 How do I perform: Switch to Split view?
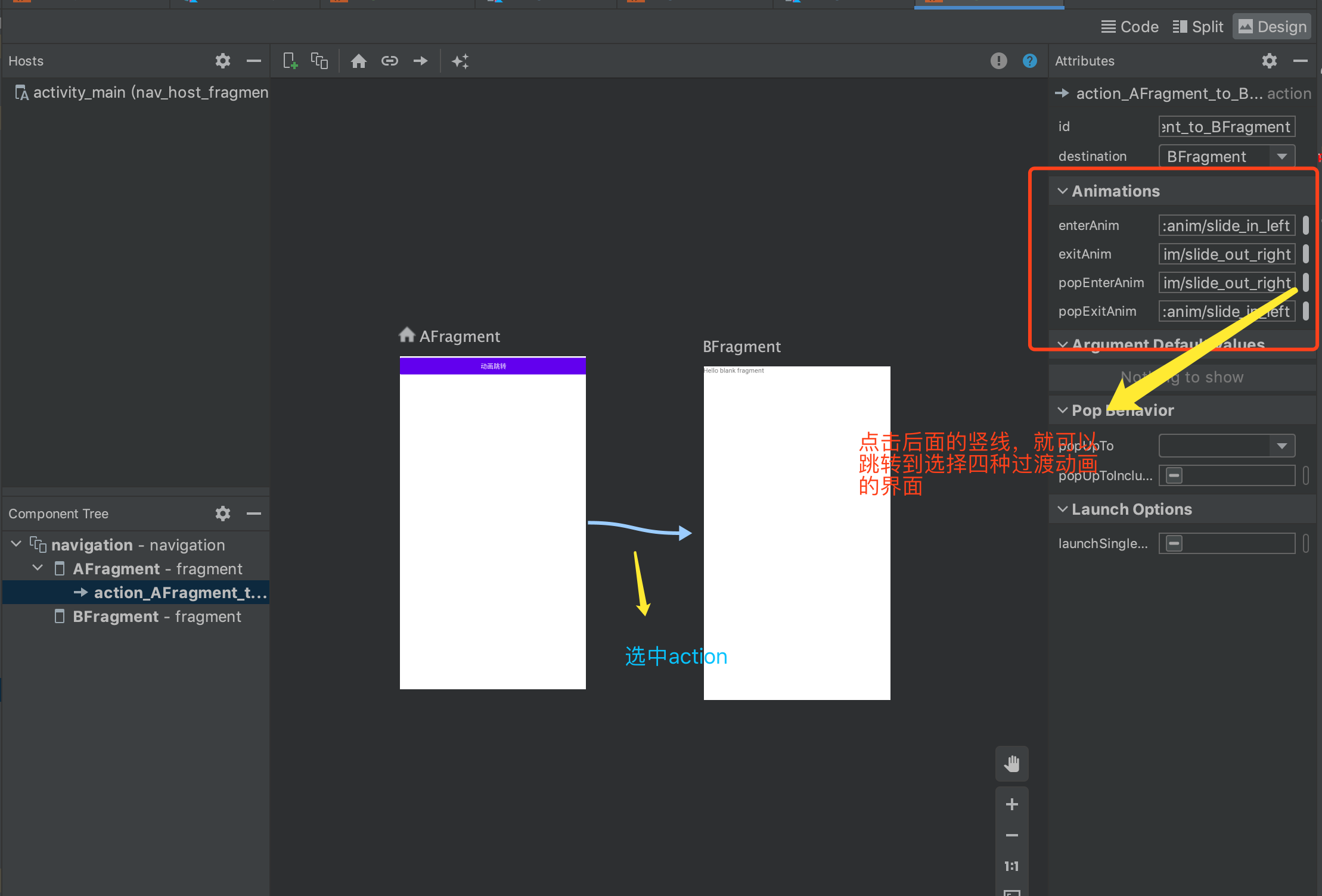click(x=1198, y=27)
